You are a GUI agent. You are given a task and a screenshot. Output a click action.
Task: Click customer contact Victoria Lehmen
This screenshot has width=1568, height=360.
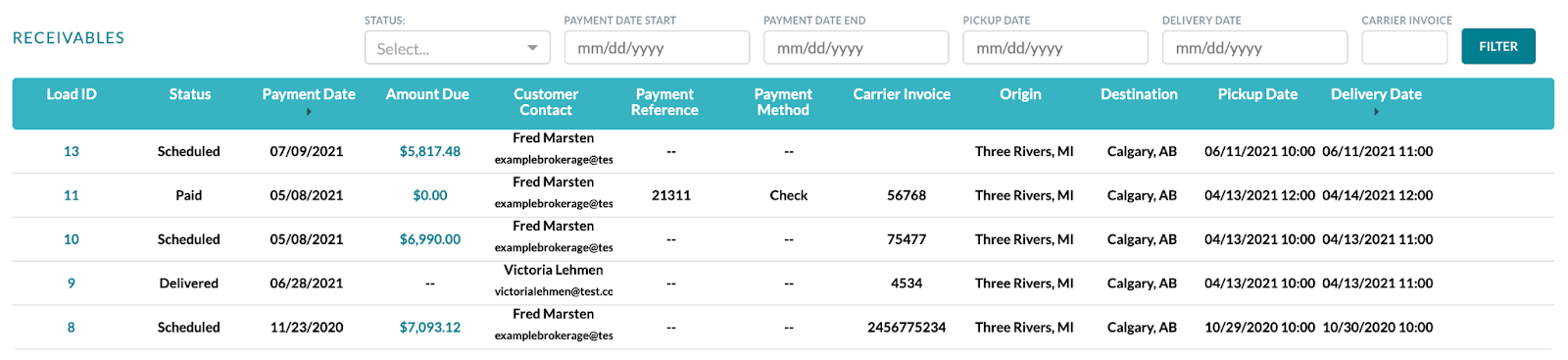[x=554, y=270]
